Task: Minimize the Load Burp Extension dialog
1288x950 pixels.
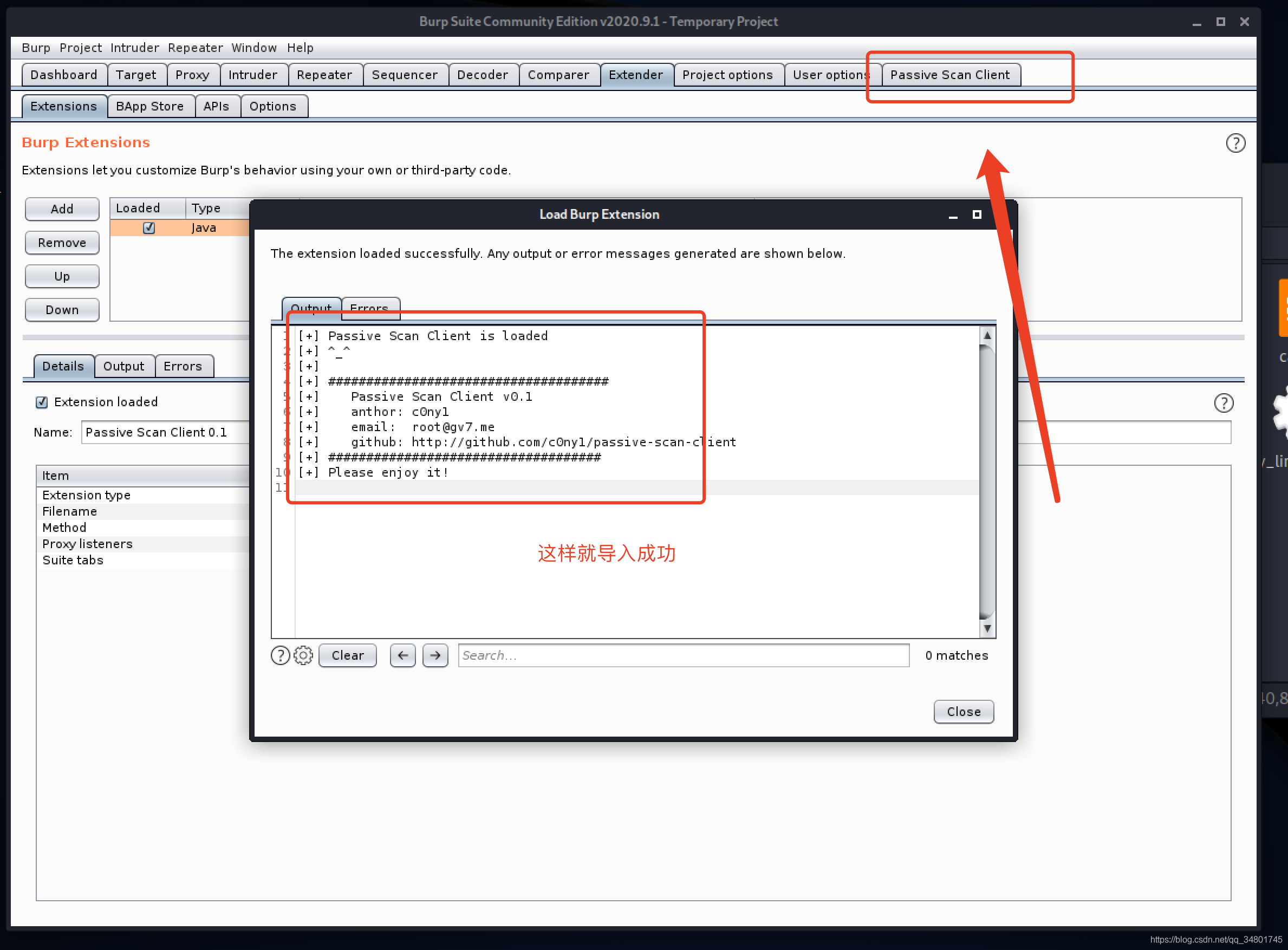Action: pyautogui.click(x=953, y=216)
